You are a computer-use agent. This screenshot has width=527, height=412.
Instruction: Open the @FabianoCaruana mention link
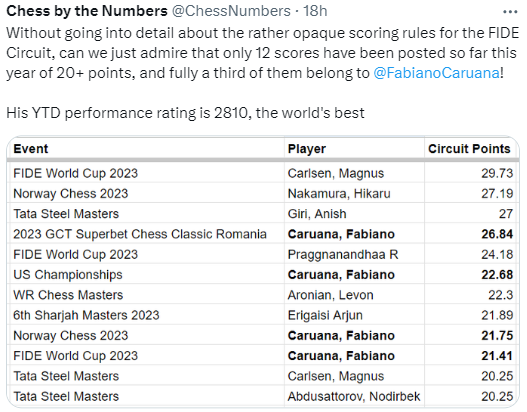437,73
